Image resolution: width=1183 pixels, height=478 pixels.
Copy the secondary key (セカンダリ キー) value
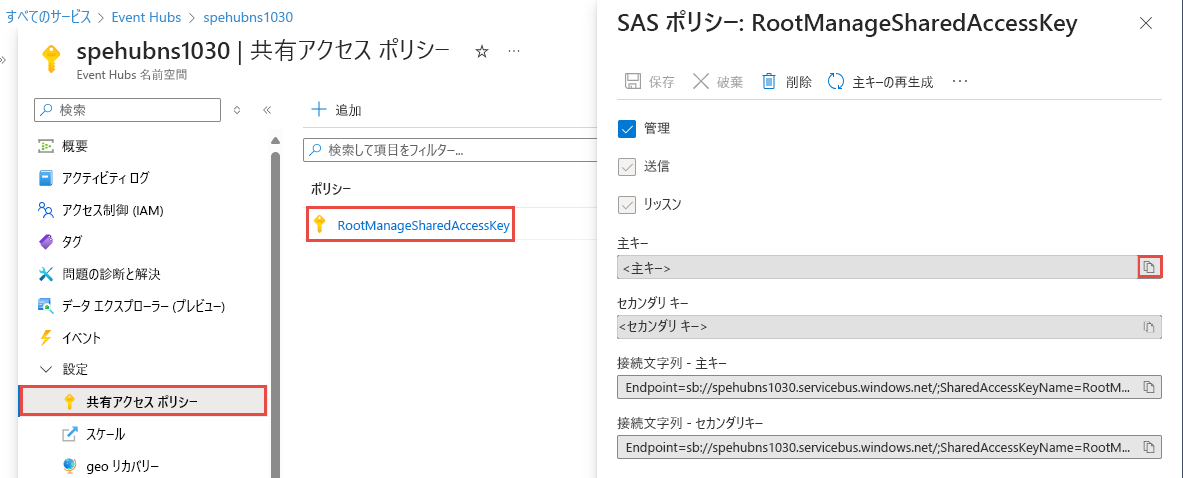1149,327
